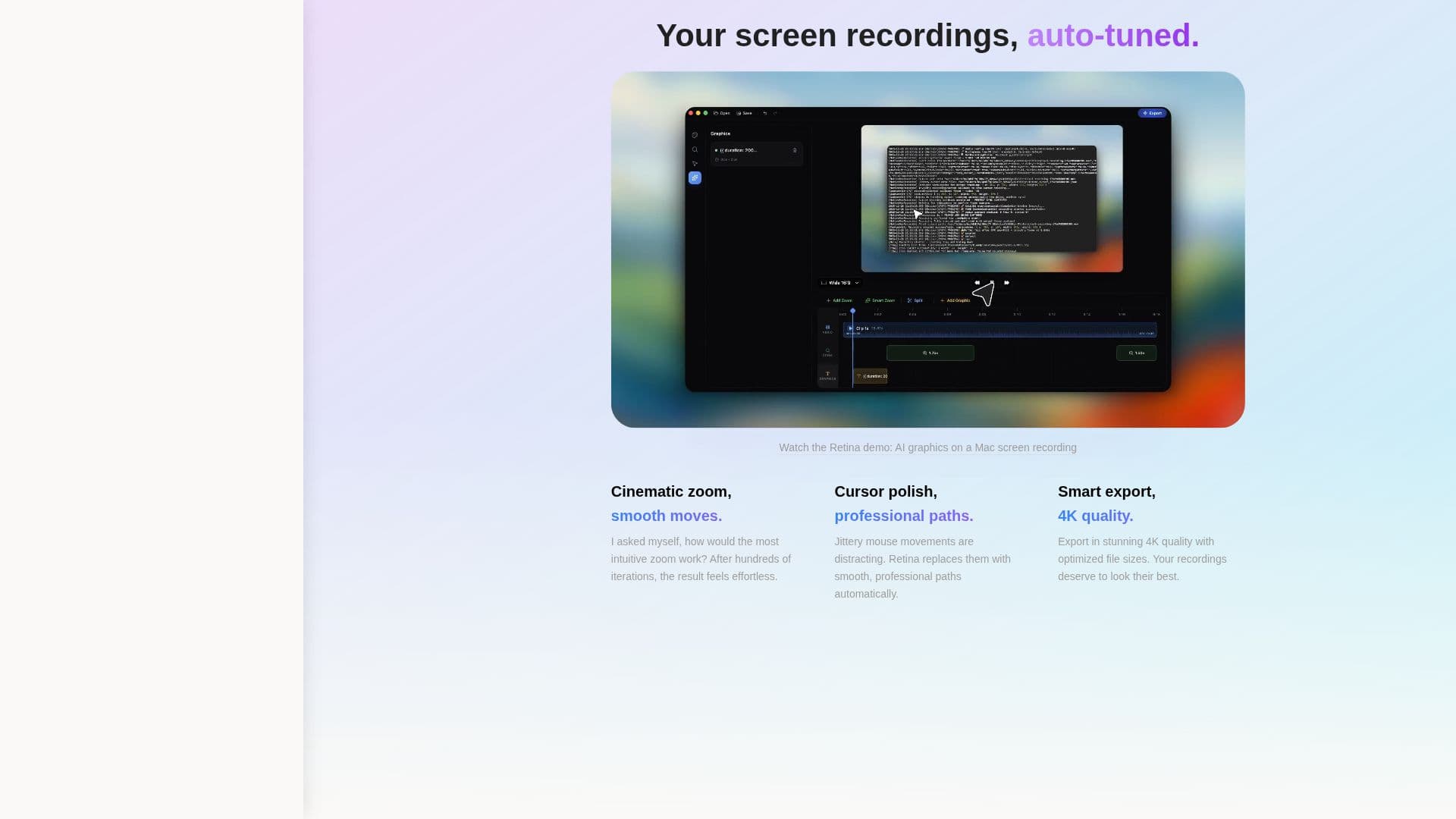Open the cursor settings sidebar icon

point(695,164)
